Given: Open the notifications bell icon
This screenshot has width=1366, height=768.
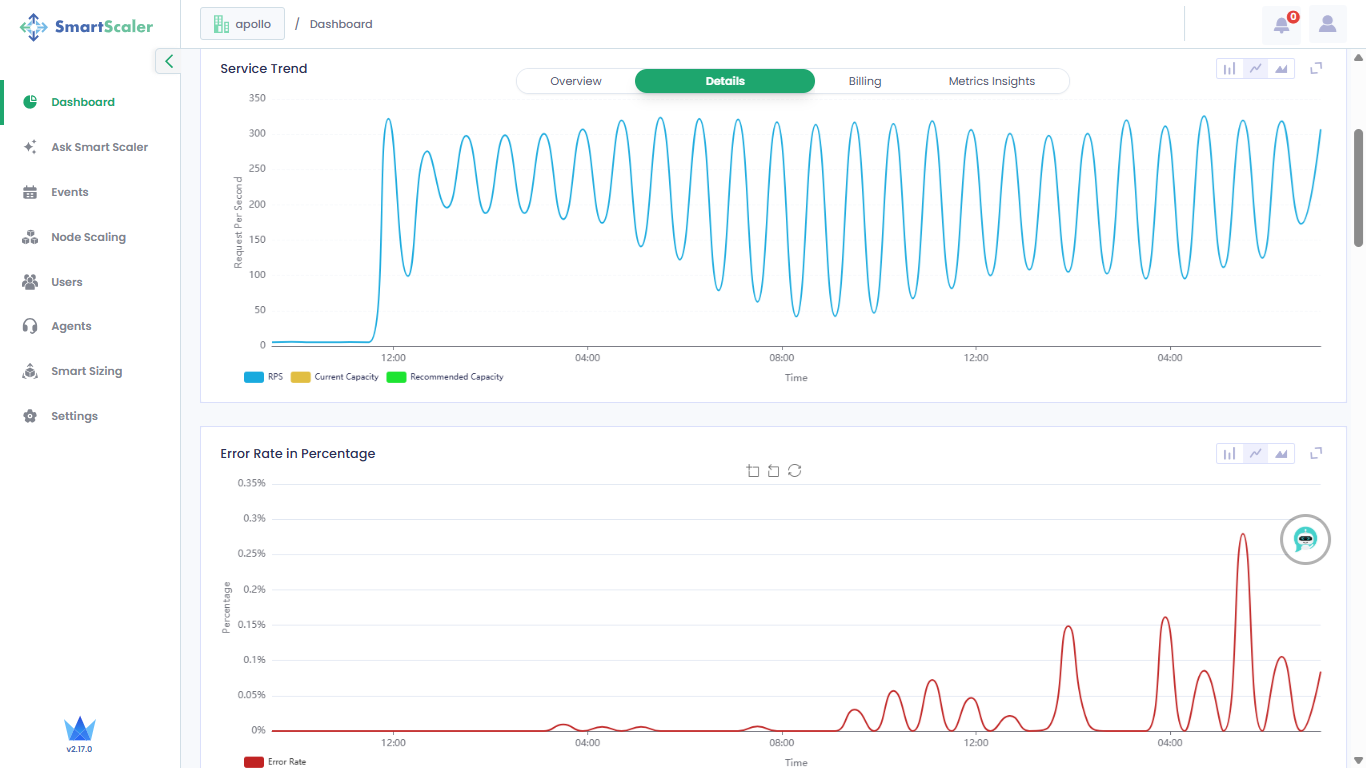Looking at the screenshot, I should 1281,25.
